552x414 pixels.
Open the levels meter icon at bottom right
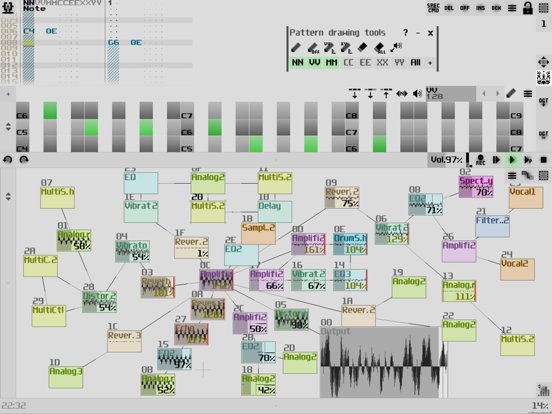(544, 390)
